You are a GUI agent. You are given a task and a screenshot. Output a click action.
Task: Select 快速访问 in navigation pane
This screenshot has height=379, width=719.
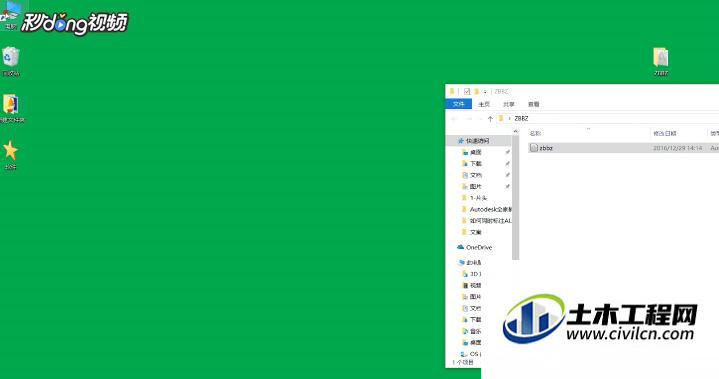pyautogui.click(x=478, y=141)
